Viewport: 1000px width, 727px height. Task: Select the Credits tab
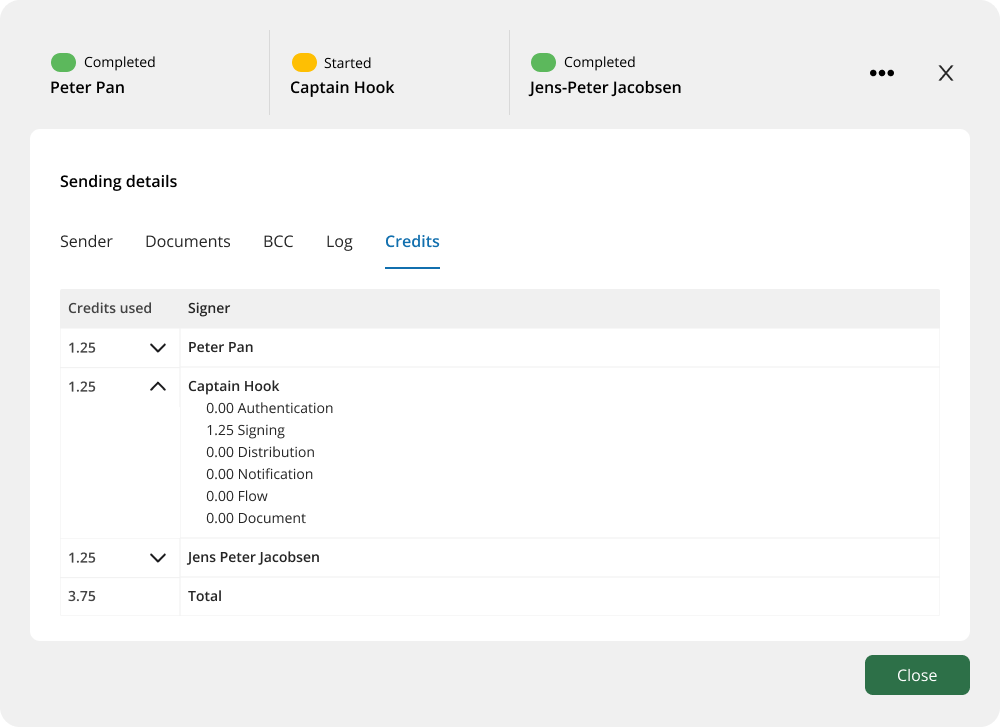(412, 242)
